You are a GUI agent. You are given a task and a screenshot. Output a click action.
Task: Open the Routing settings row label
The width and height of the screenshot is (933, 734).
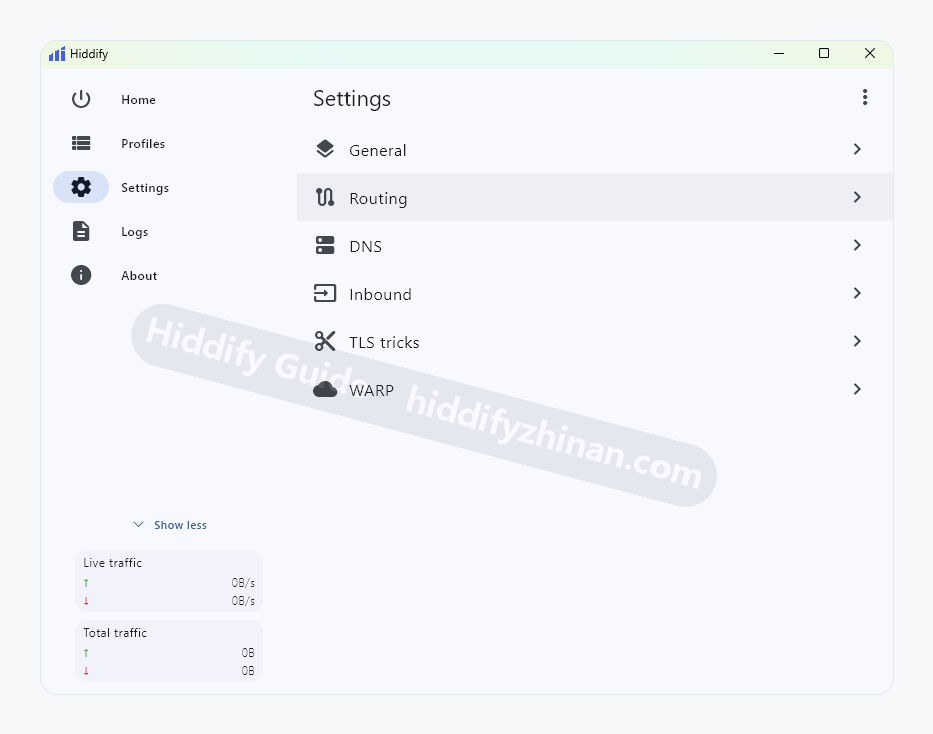tap(378, 199)
